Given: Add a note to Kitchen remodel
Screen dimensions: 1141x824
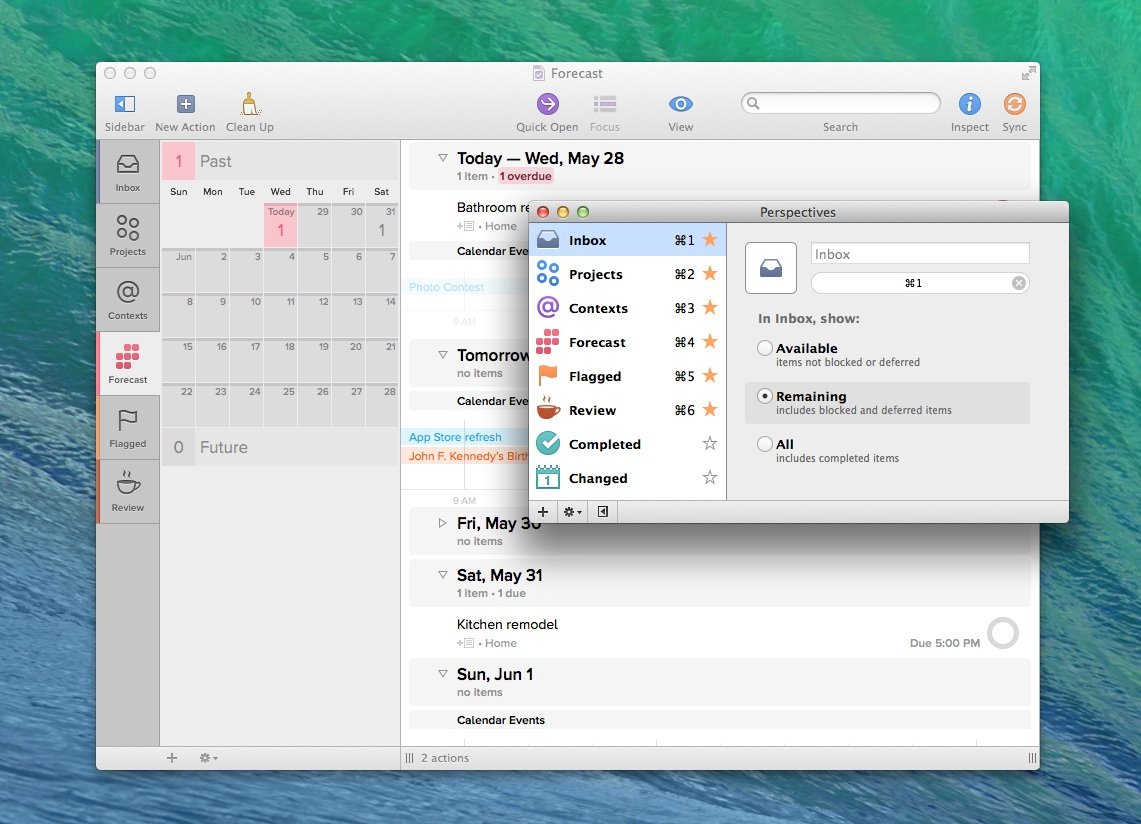Looking at the screenshot, I should (x=466, y=643).
